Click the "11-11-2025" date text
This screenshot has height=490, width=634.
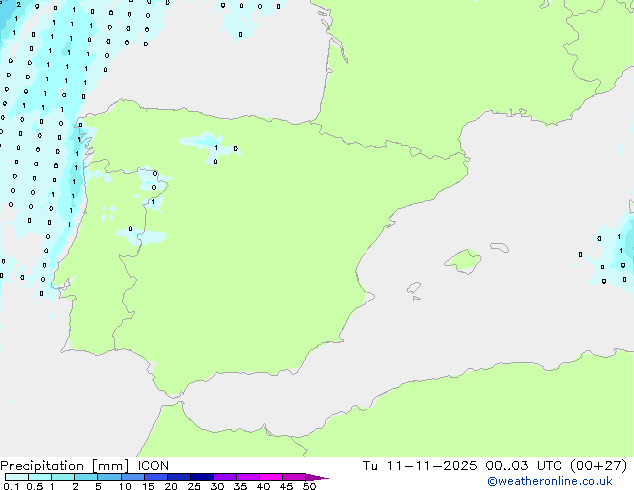pyautogui.click(x=432, y=466)
